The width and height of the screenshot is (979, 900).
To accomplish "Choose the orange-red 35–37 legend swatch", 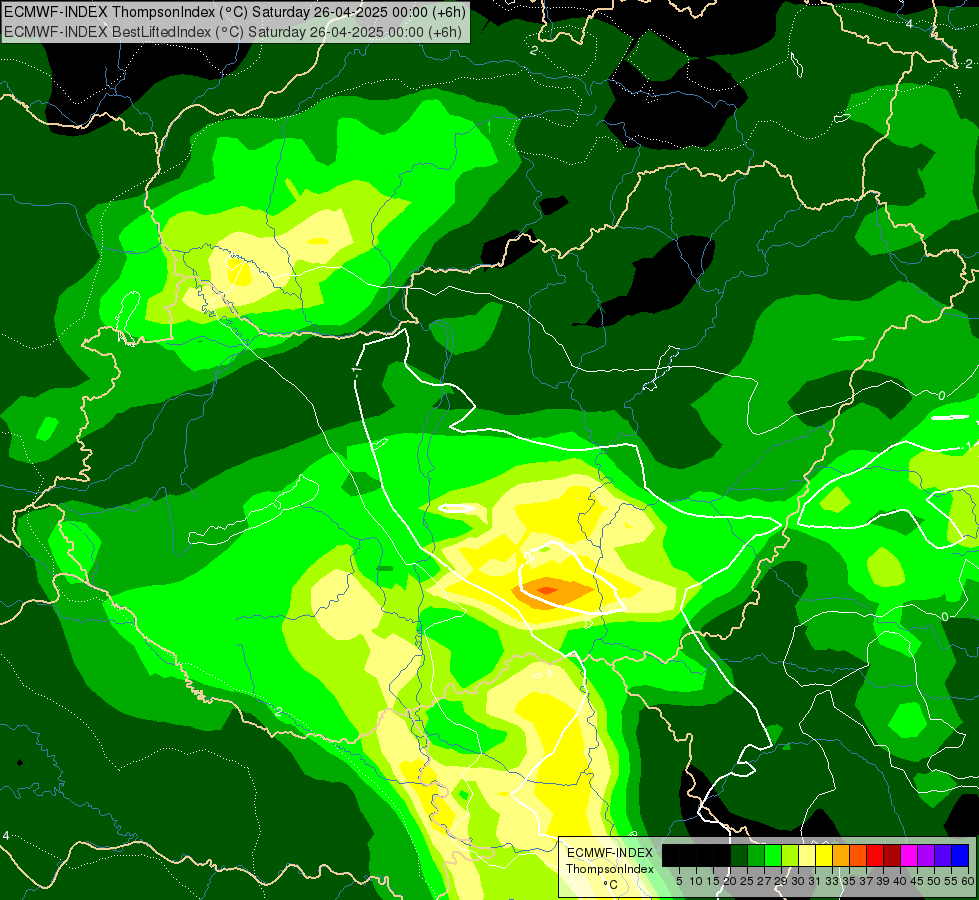I will tap(858, 855).
